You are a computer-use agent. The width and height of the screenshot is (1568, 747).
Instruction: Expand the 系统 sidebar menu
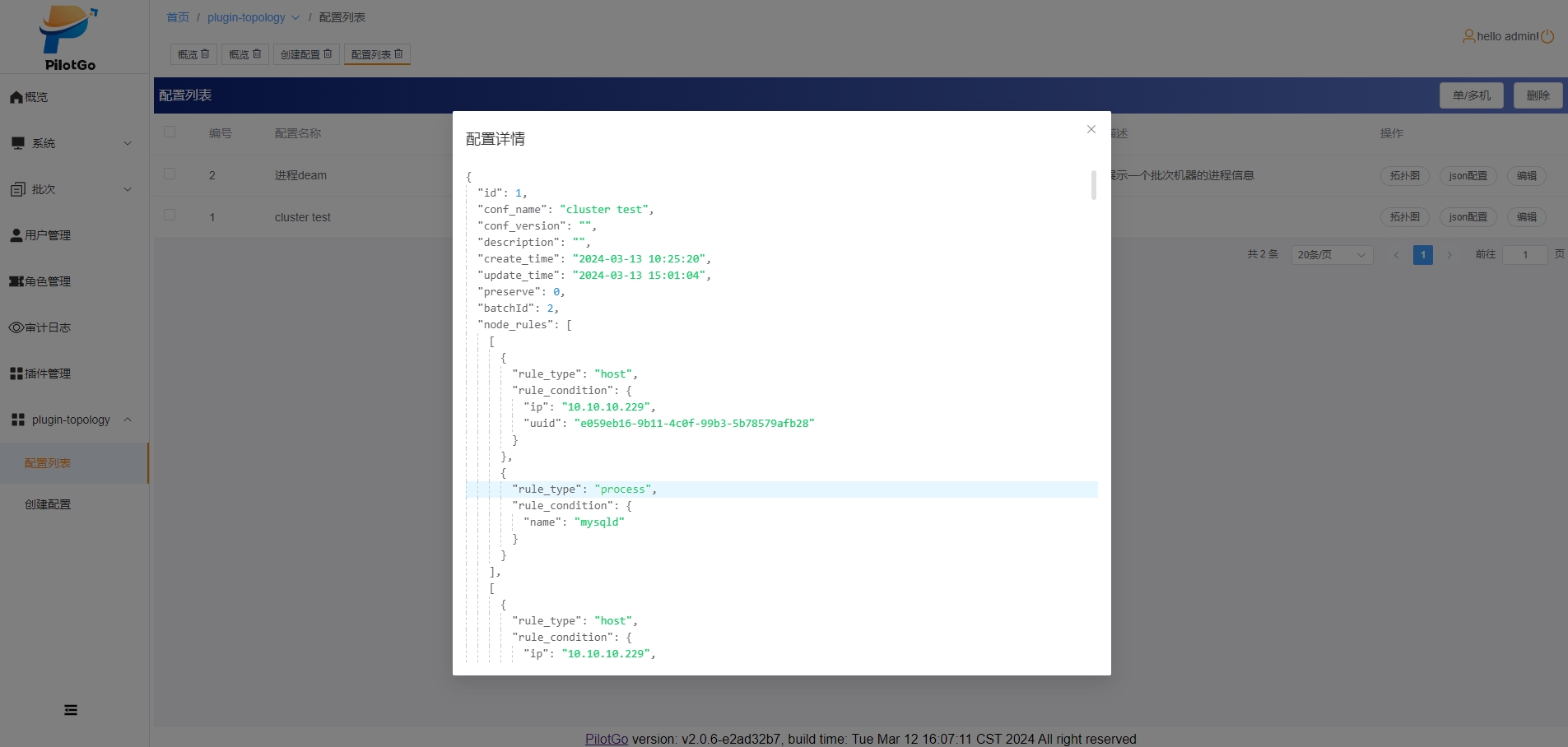[70, 143]
